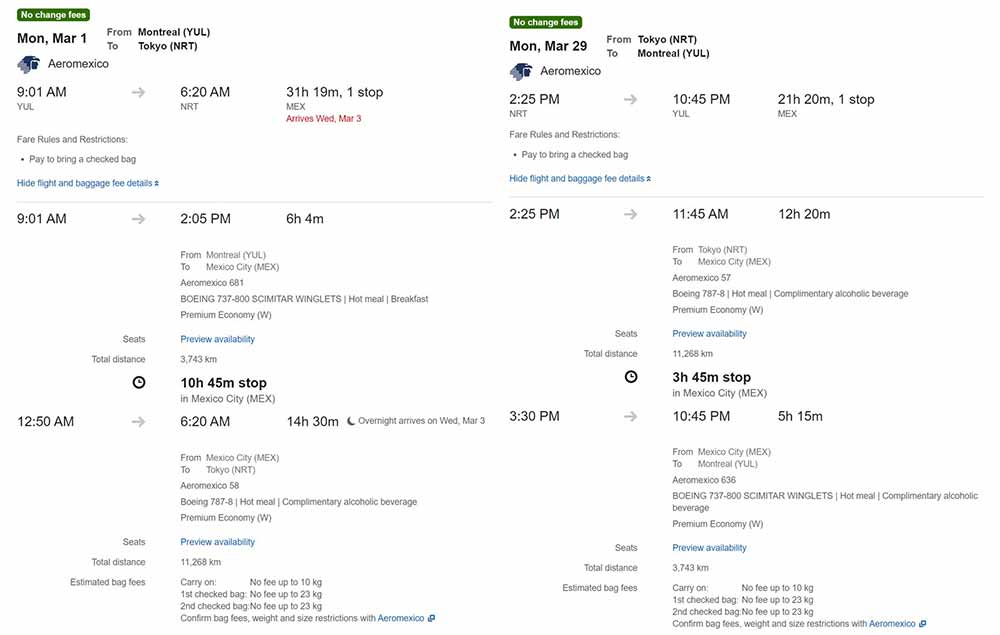Click the arrow icon between 2:25 PM and 11:45 AM

point(631,214)
